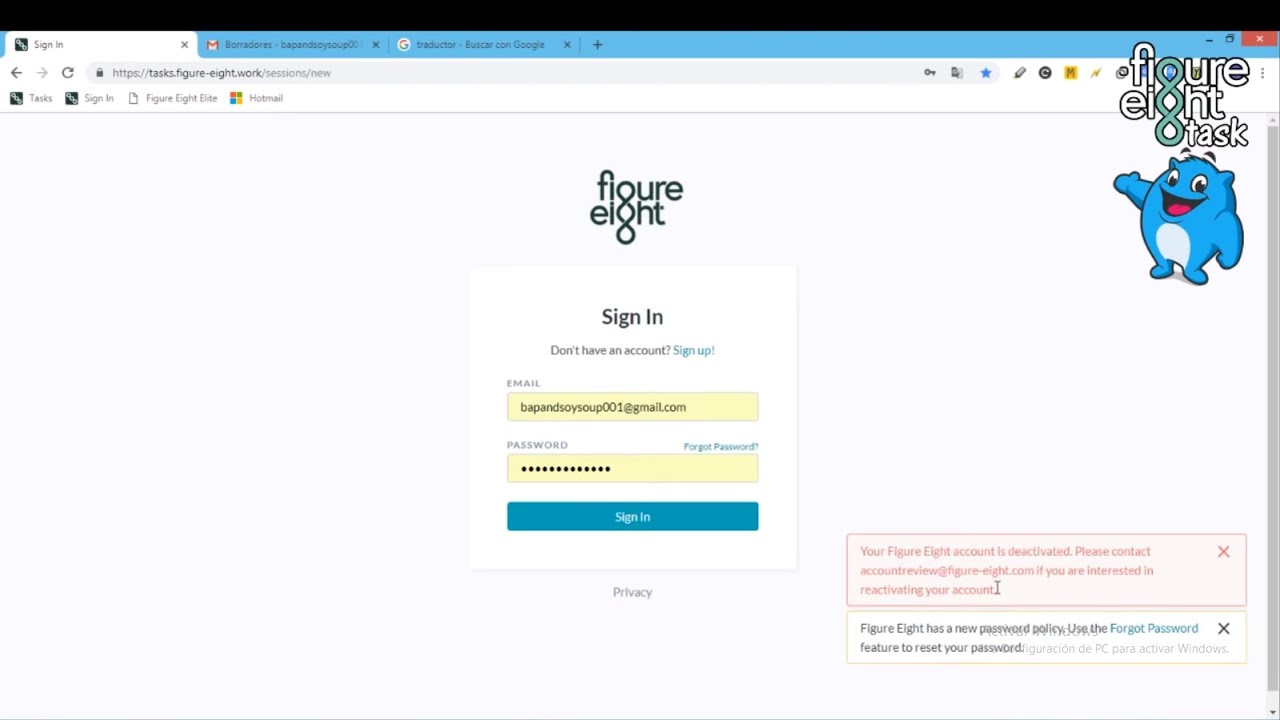1280x720 pixels.
Task: Close the traductor Google tab
Action: click(567, 44)
